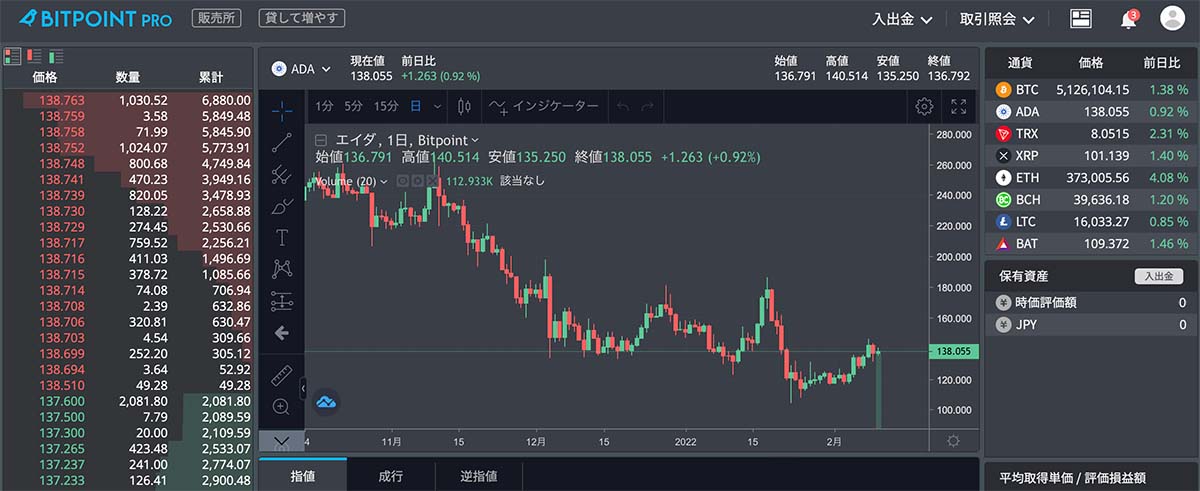
Task: Open the notification bell
Action: (1129, 18)
